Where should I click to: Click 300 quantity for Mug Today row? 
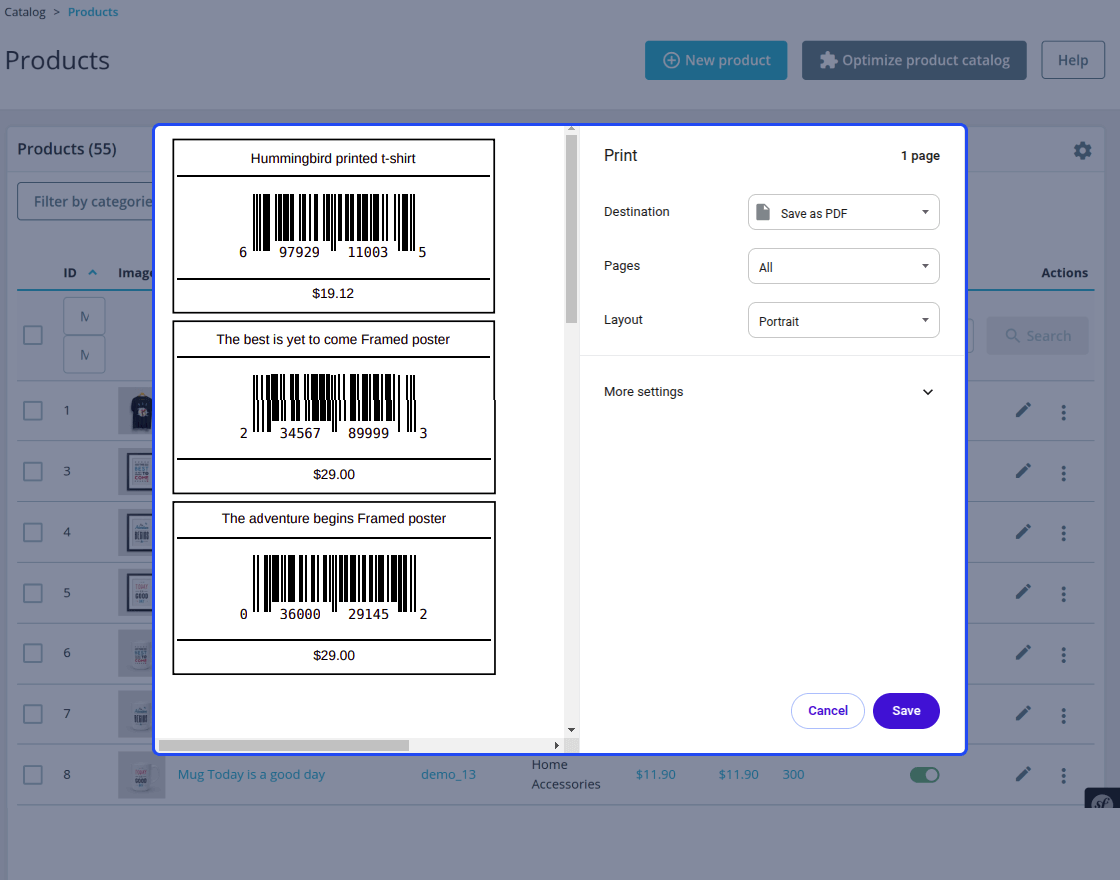pos(793,774)
